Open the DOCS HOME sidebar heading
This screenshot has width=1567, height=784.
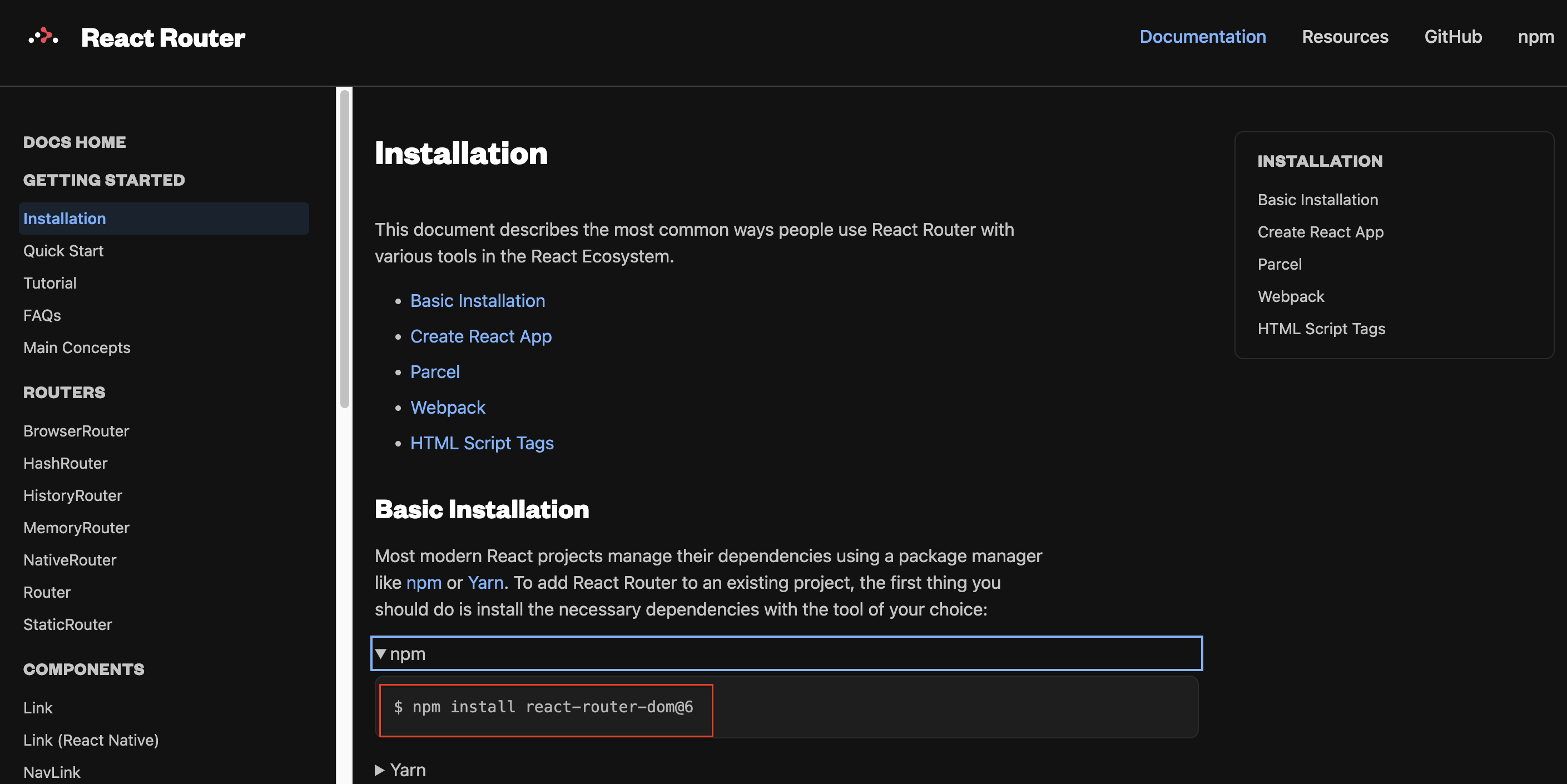[74, 142]
